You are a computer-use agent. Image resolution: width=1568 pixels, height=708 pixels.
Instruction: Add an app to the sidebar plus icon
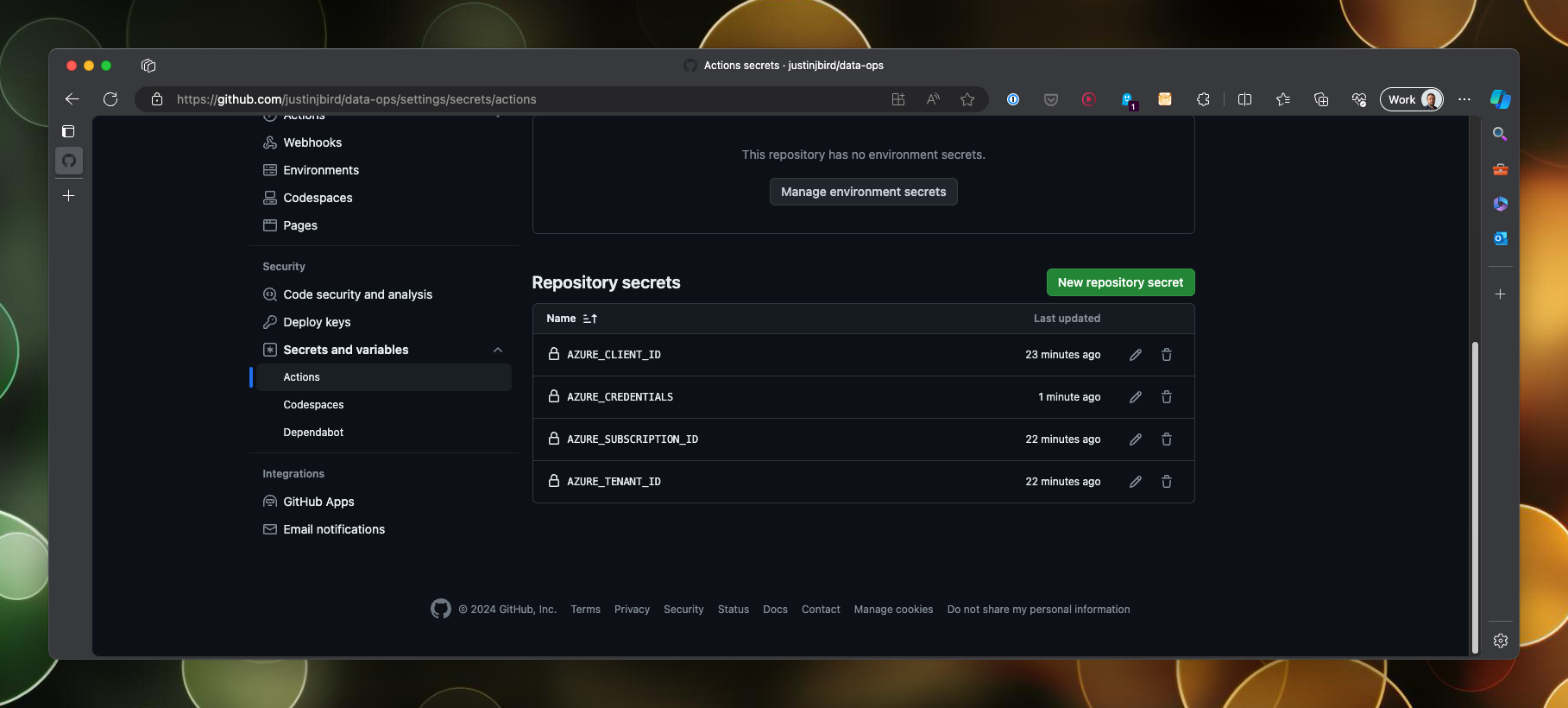(x=1501, y=294)
